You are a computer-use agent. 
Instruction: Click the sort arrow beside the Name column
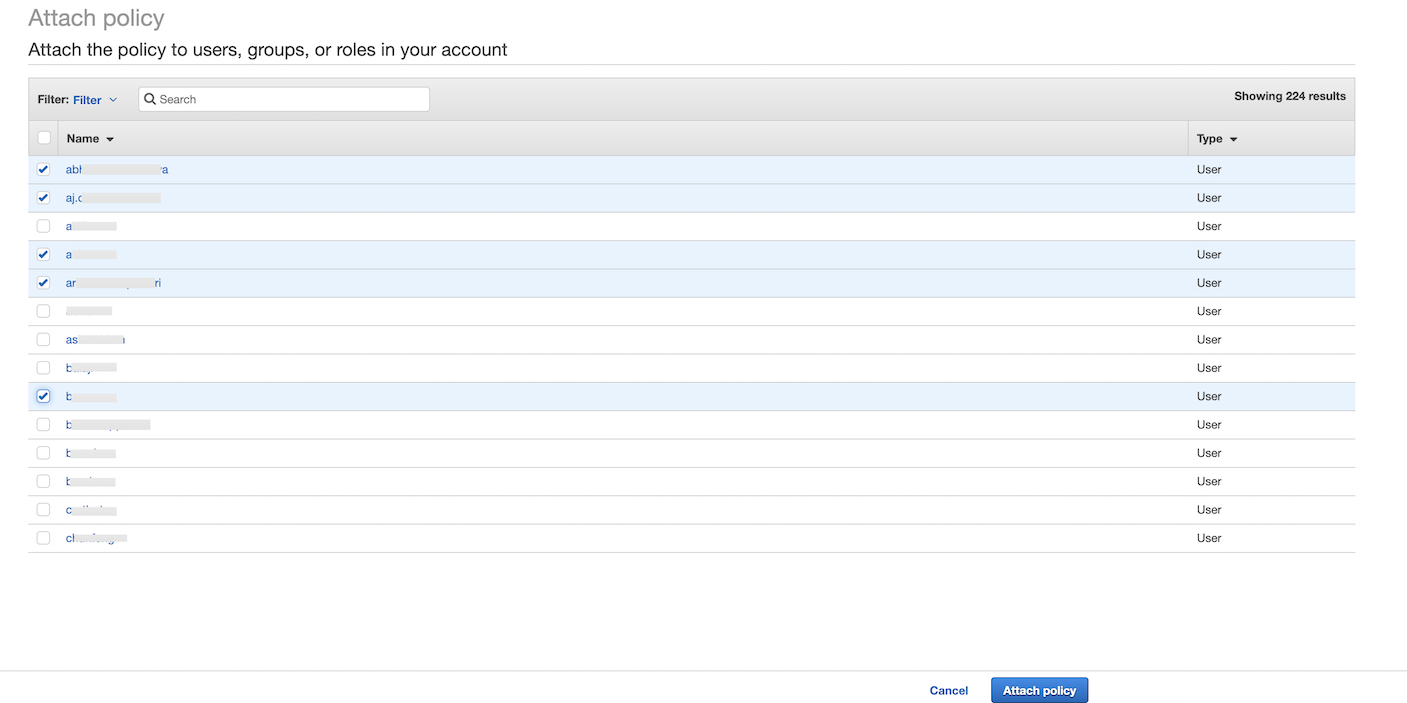pyautogui.click(x=110, y=140)
